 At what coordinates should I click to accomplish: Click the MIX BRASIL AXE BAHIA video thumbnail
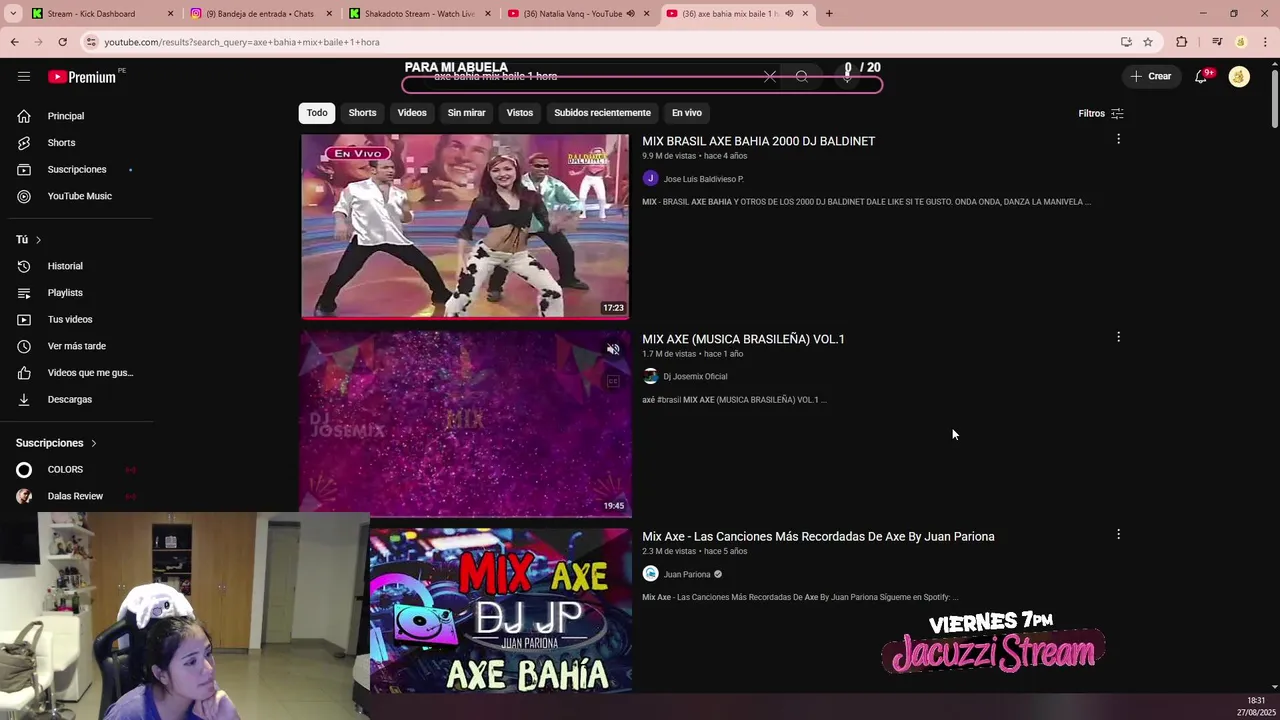[465, 226]
